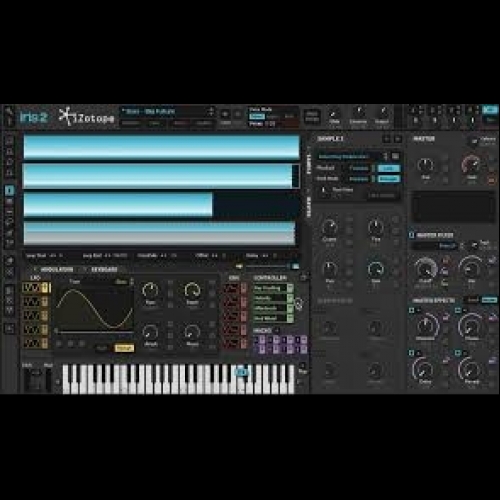Click the purple Macro controls grid

pos(281,345)
